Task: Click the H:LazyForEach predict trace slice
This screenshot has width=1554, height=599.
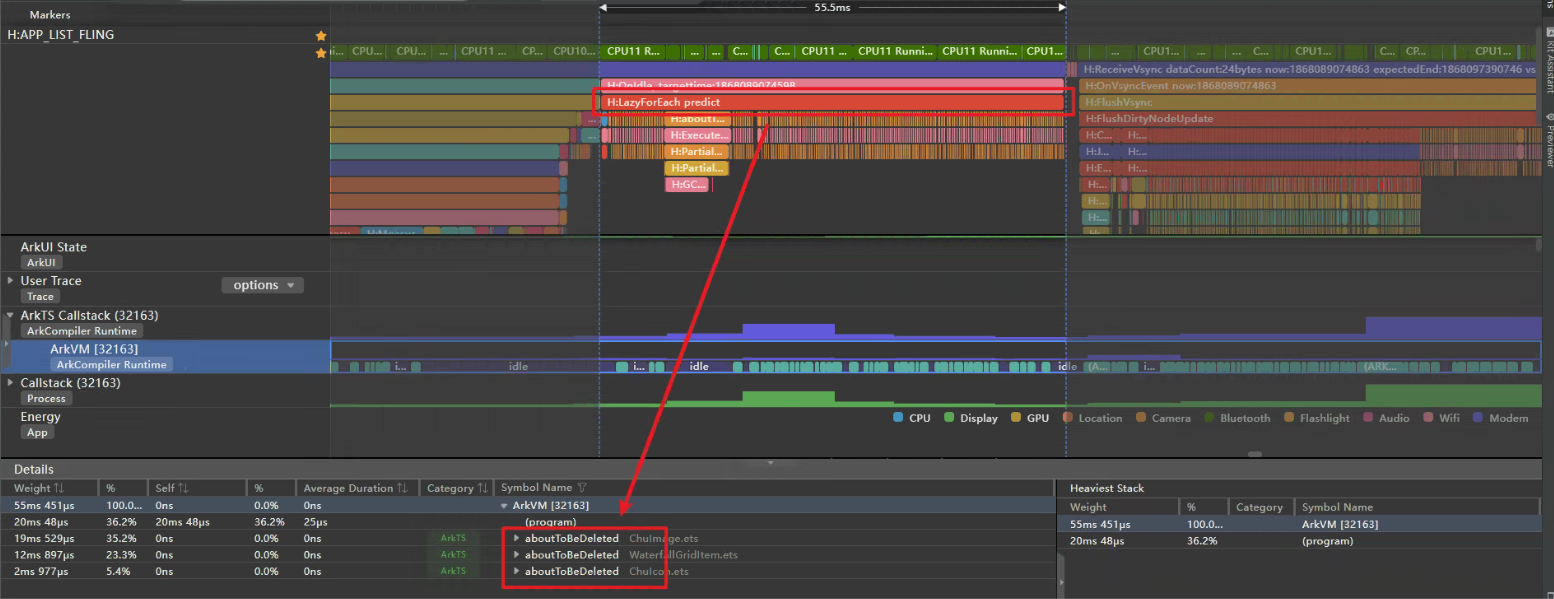Action: tap(830, 102)
